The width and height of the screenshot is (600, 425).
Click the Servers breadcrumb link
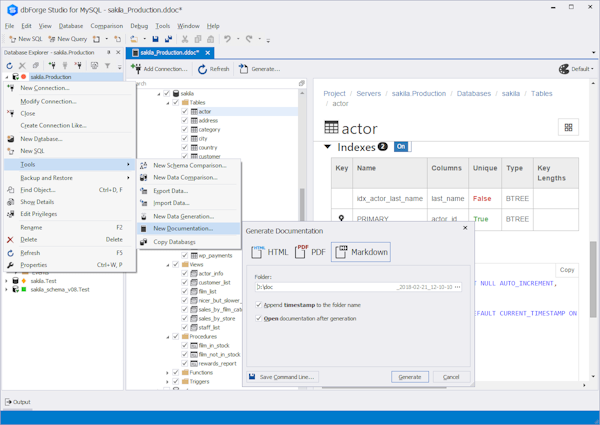[368, 93]
